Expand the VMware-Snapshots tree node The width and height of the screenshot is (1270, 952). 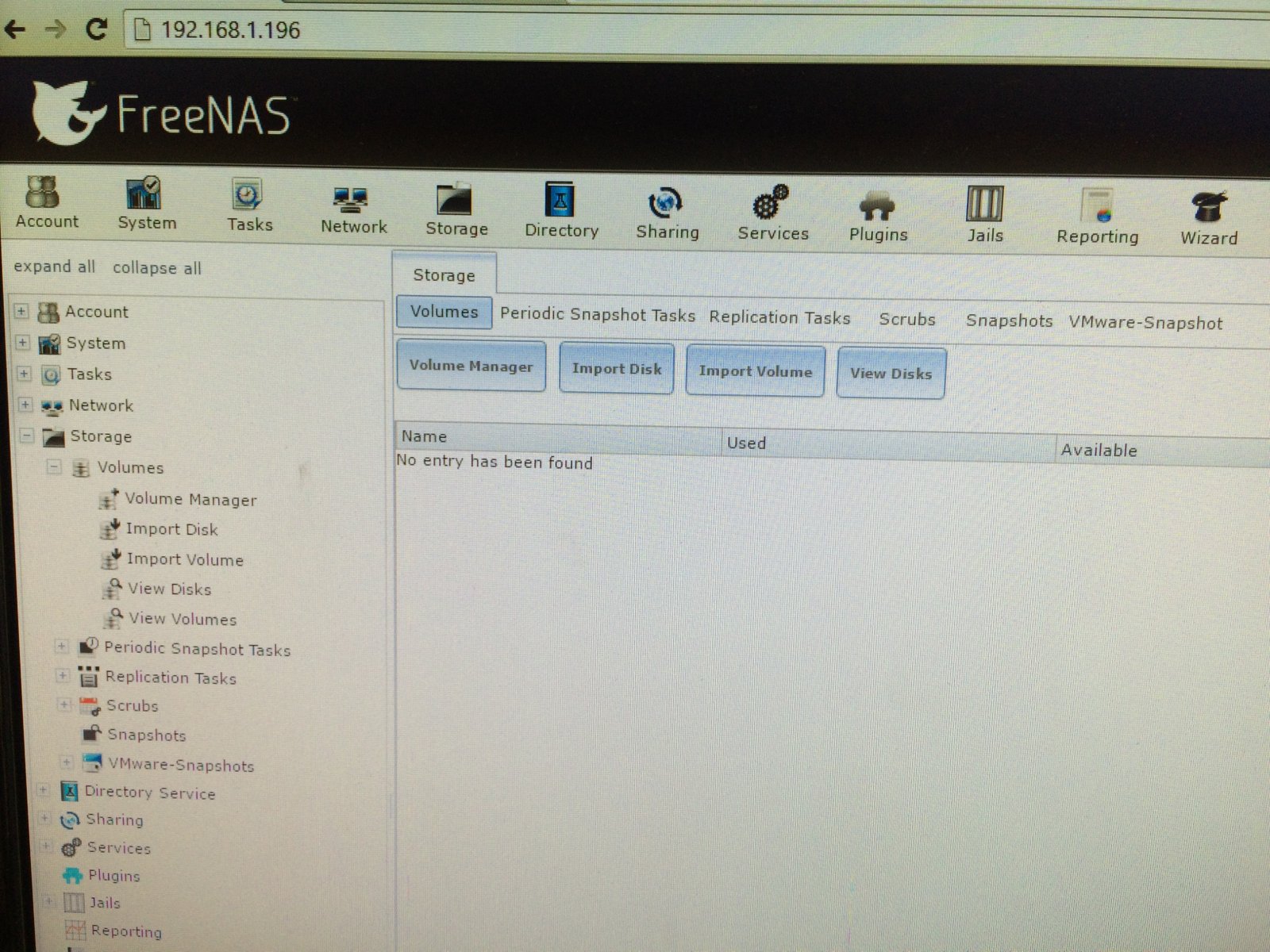[67, 763]
